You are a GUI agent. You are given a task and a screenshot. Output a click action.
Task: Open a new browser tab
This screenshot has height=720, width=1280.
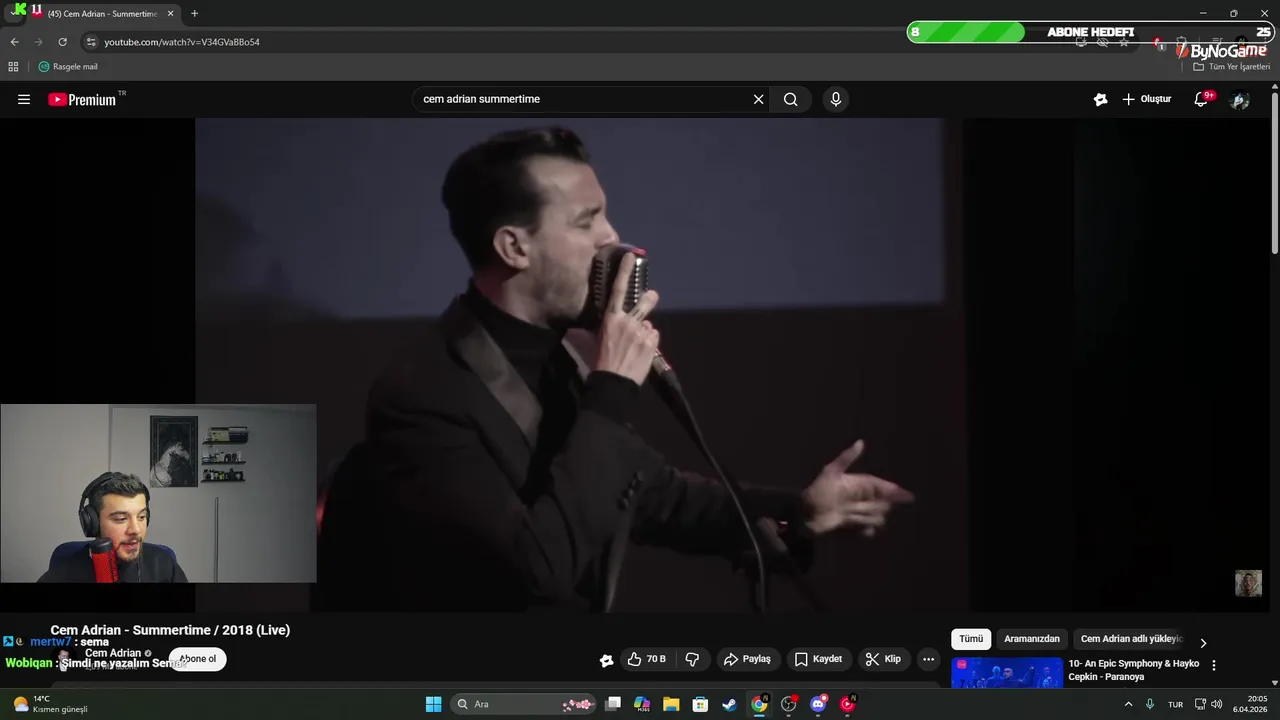[194, 13]
